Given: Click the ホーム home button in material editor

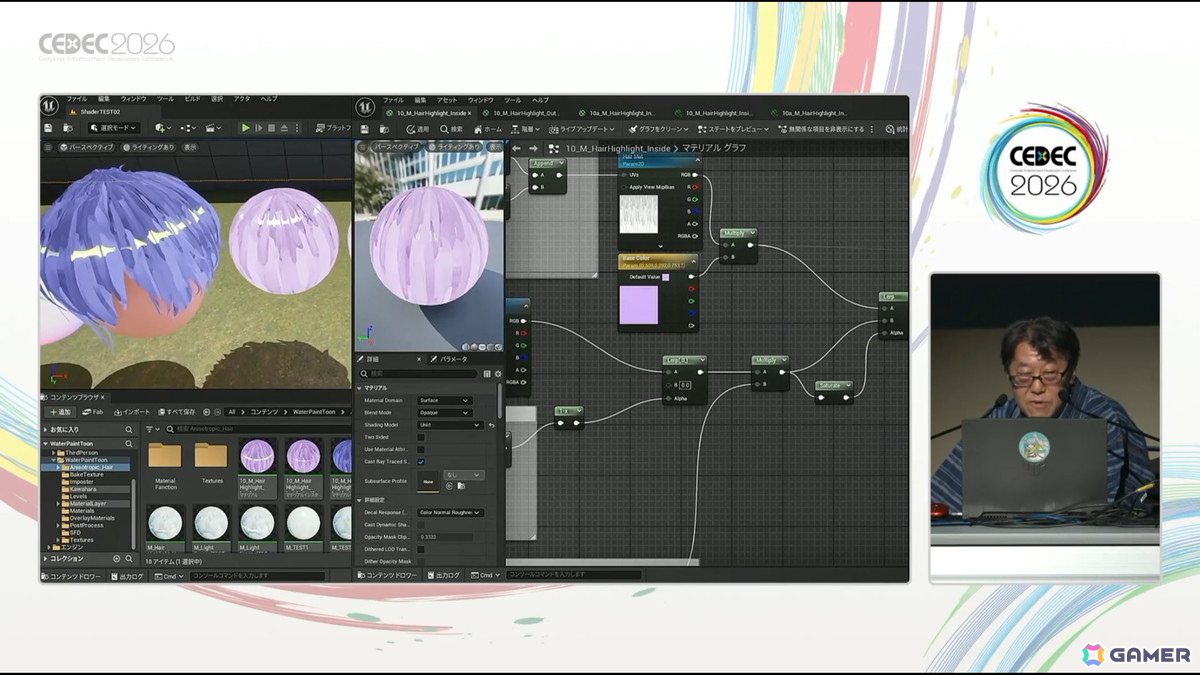Looking at the screenshot, I should point(488,129).
